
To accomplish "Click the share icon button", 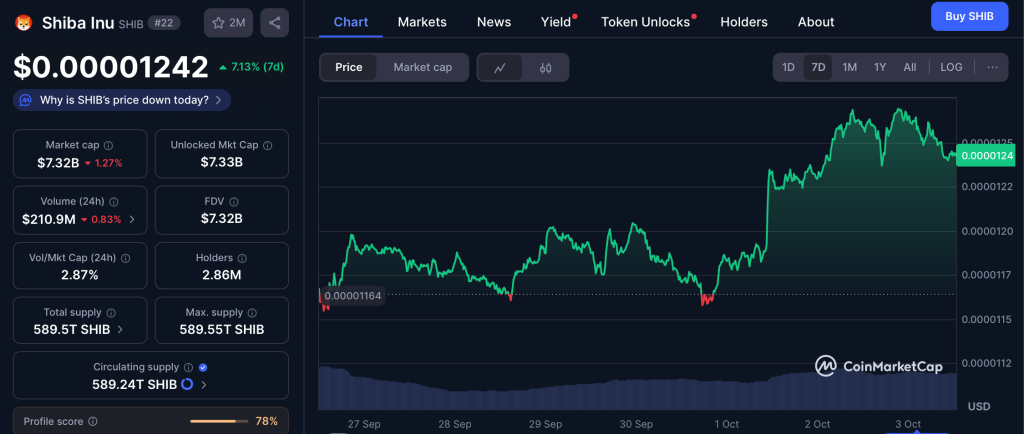I will click(275, 22).
